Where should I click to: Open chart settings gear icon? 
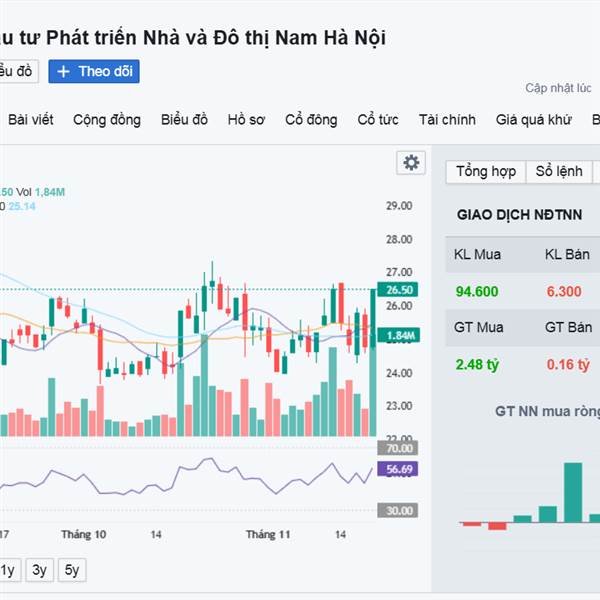[410, 163]
